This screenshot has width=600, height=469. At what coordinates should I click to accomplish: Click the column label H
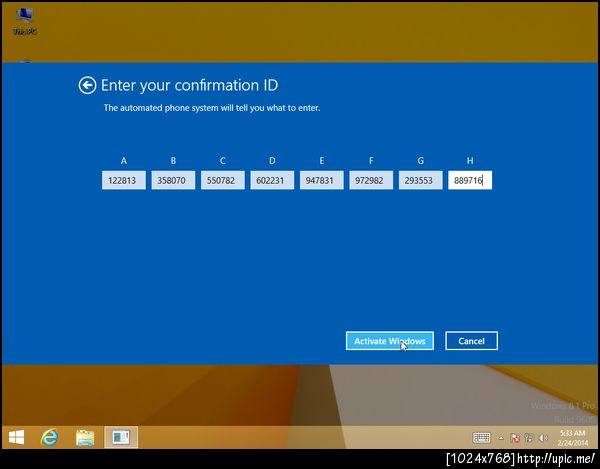pyautogui.click(x=470, y=161)
